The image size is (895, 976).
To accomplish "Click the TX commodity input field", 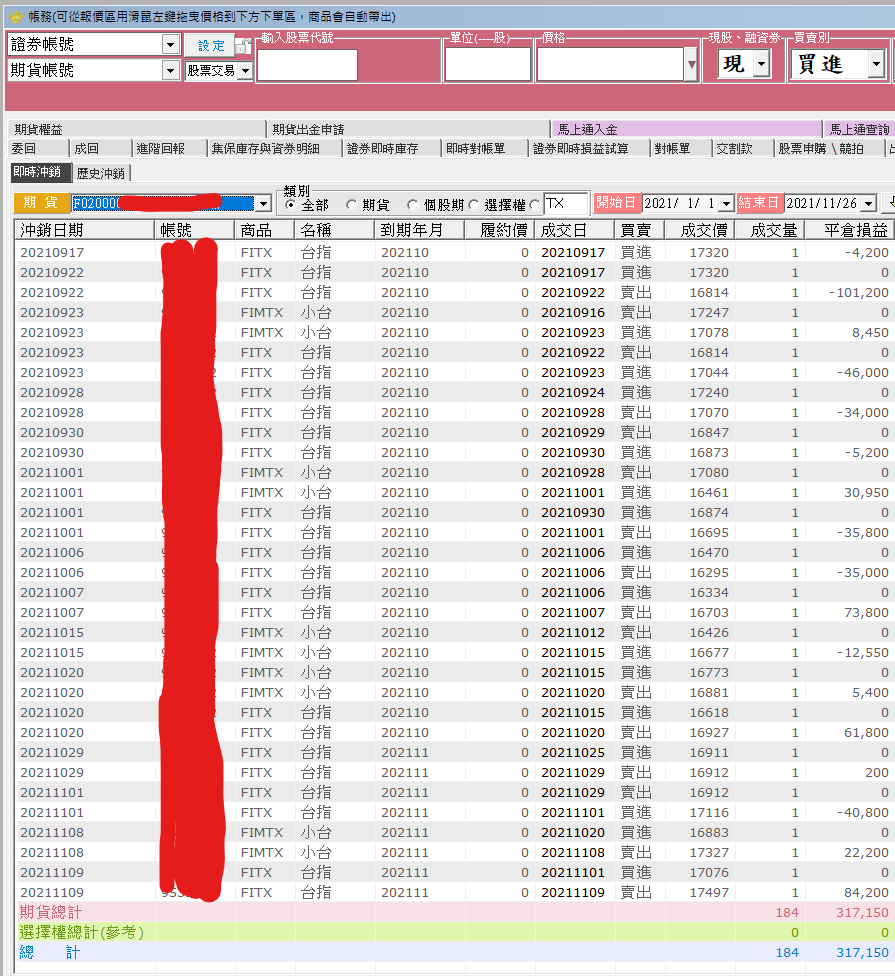I will [x=566, y=204].
